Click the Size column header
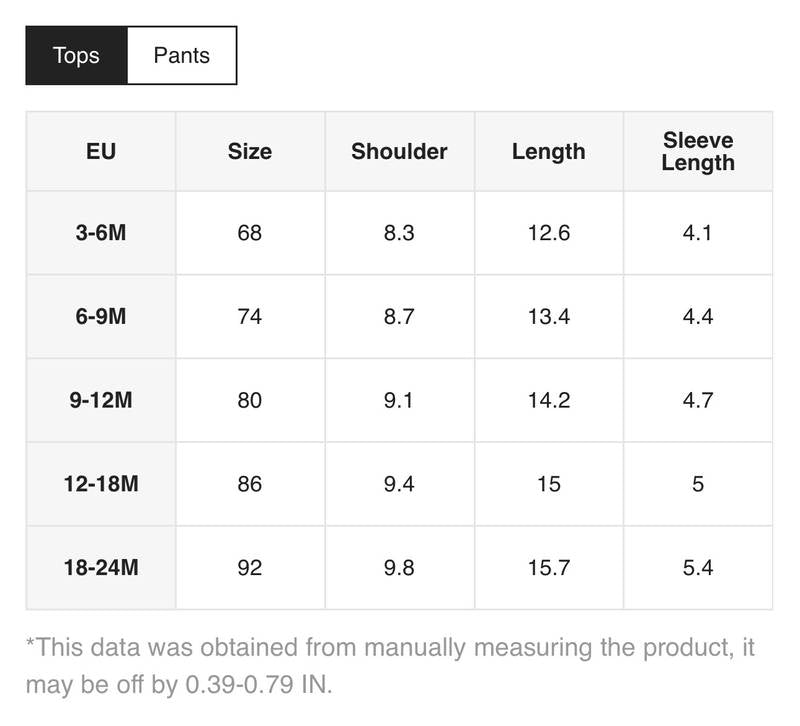Image resolution: width=800 pixels, height=726 pixels. (249, 152)
